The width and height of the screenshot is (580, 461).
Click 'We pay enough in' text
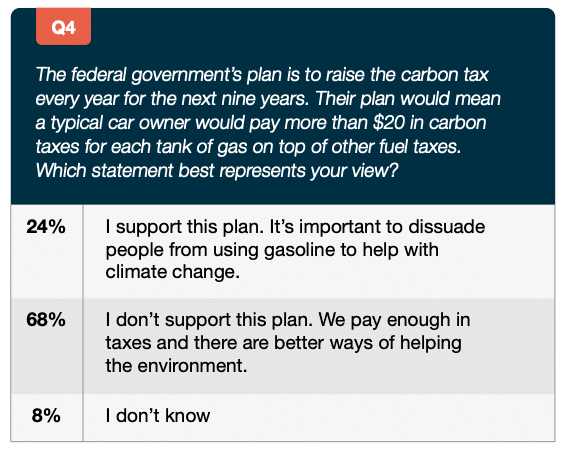(394, 320)
